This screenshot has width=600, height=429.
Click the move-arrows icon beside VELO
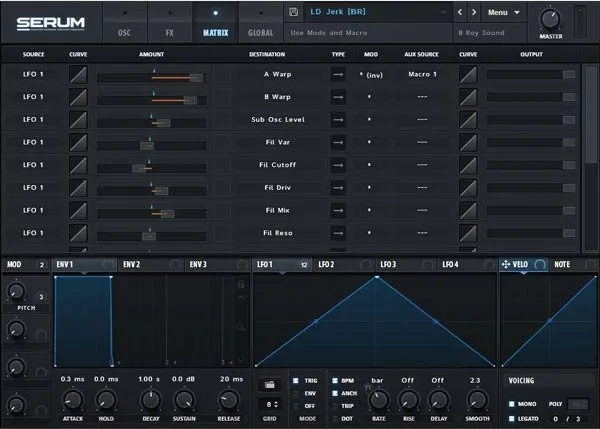[505, 264]
